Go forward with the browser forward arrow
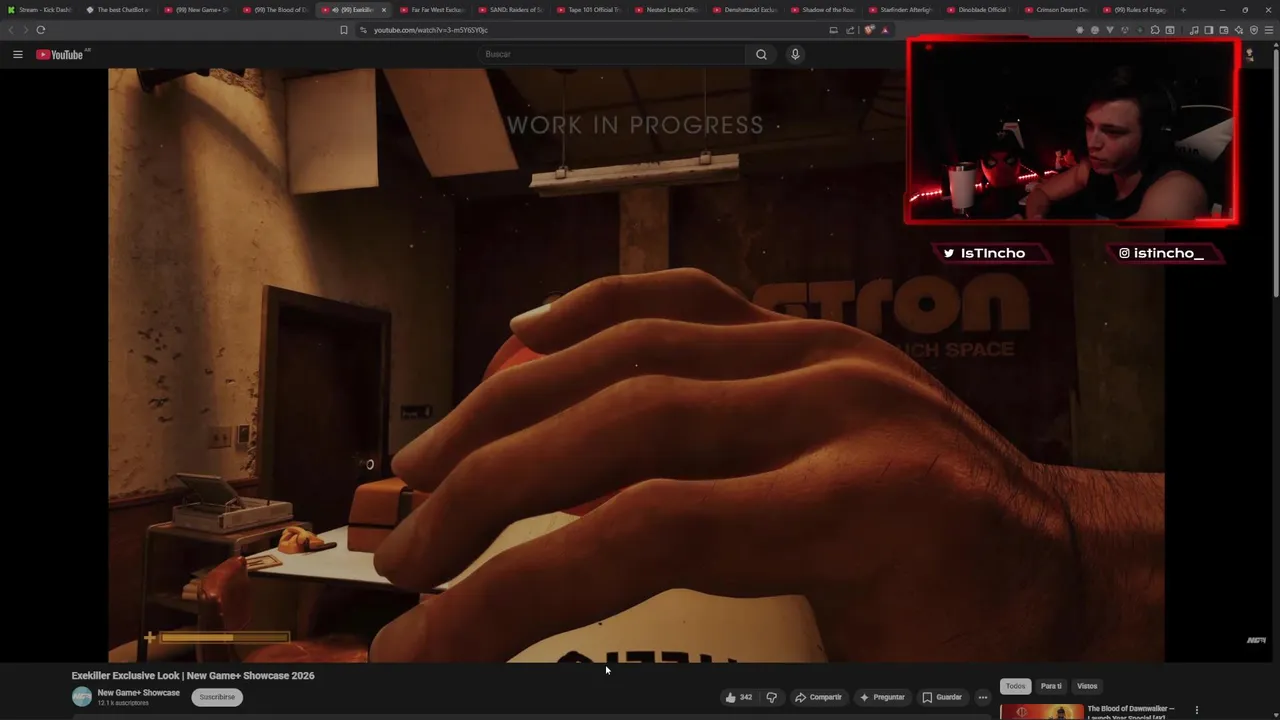Screen dimensions: 1280x720 (26, 30)
